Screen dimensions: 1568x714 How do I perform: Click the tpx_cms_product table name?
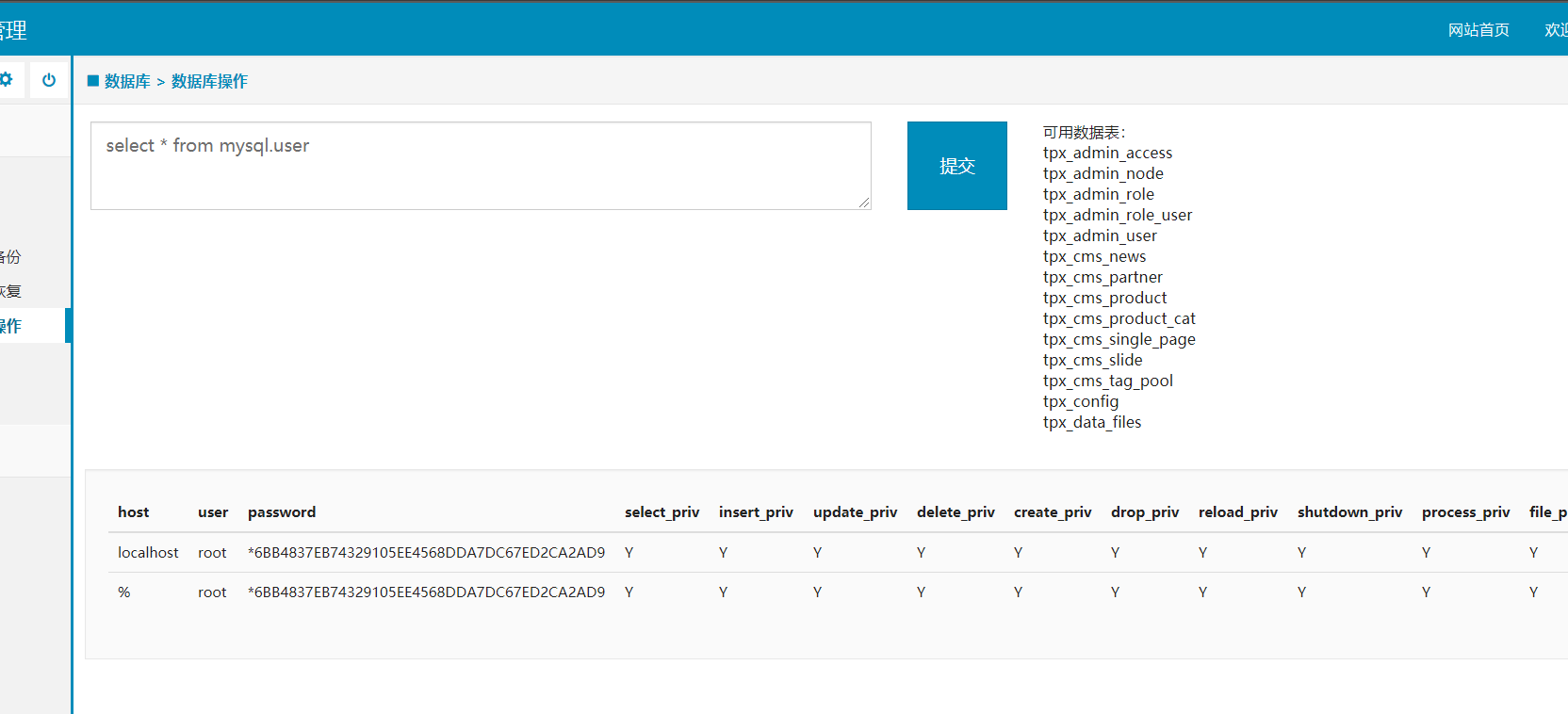1104,298
